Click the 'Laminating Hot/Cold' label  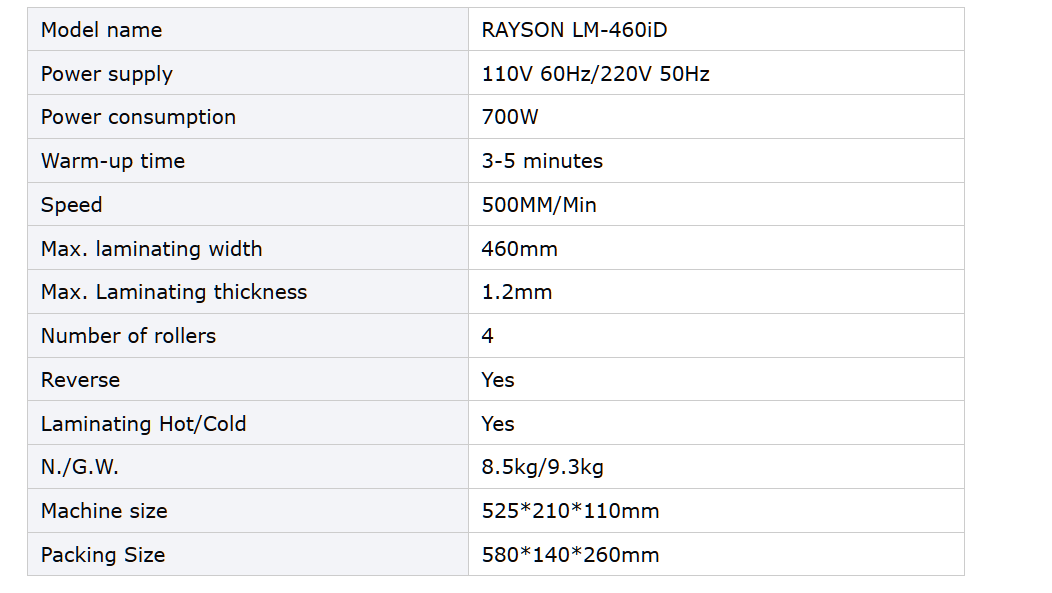pos(143,424)
